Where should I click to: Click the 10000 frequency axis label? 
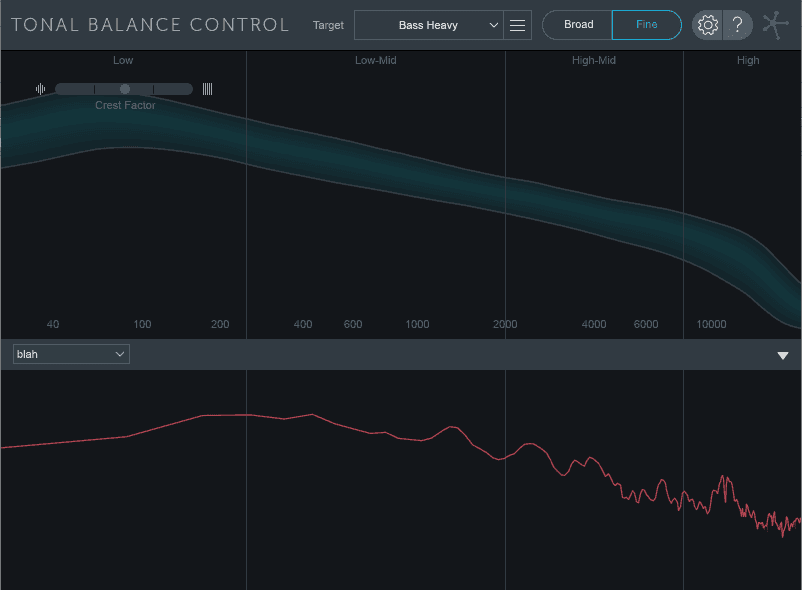711,324
